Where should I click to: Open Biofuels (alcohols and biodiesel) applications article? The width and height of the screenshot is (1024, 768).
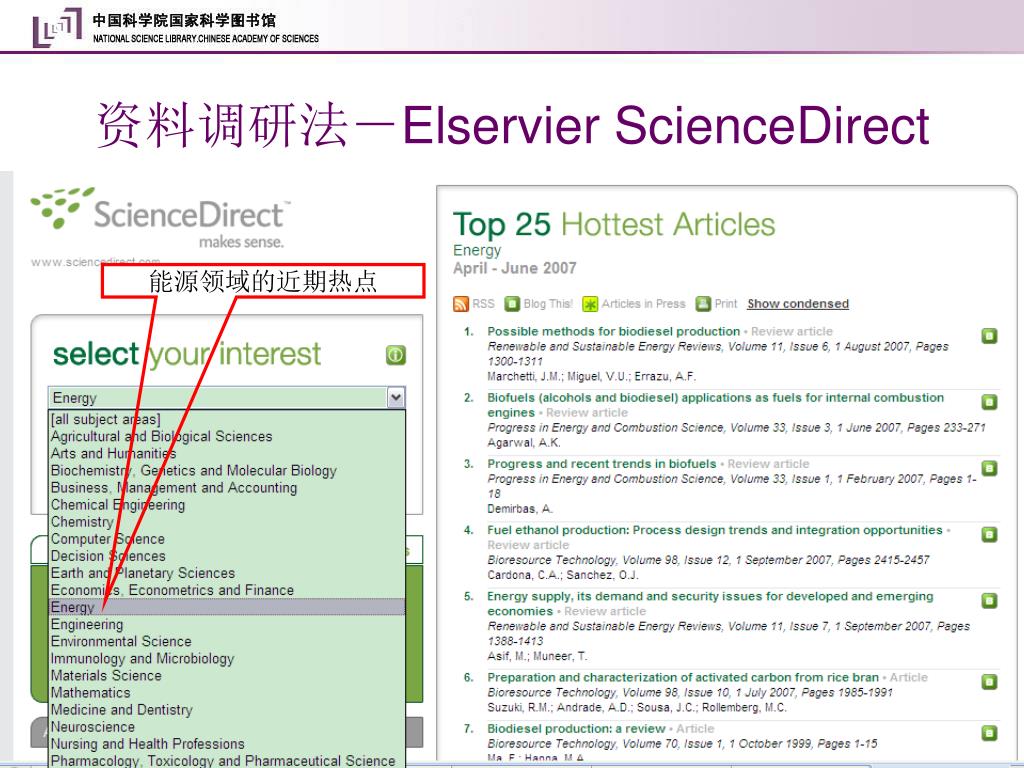[716, 405]
